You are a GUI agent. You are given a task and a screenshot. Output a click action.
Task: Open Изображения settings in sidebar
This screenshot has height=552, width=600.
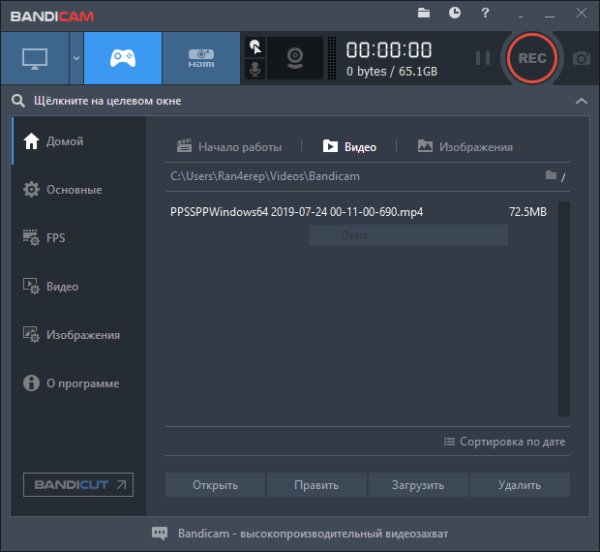79,335
